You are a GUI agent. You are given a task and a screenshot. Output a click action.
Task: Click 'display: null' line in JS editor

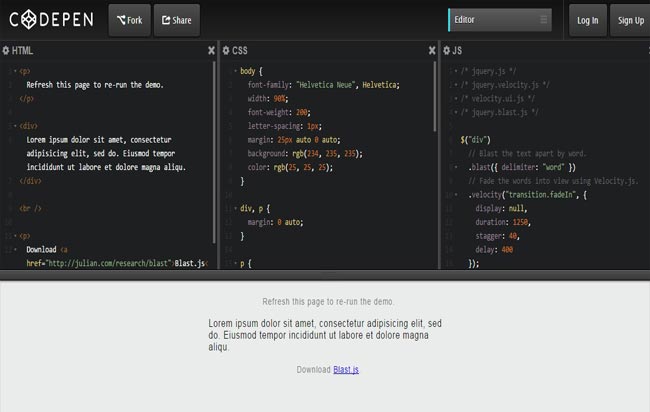click(x=501, y=208)
